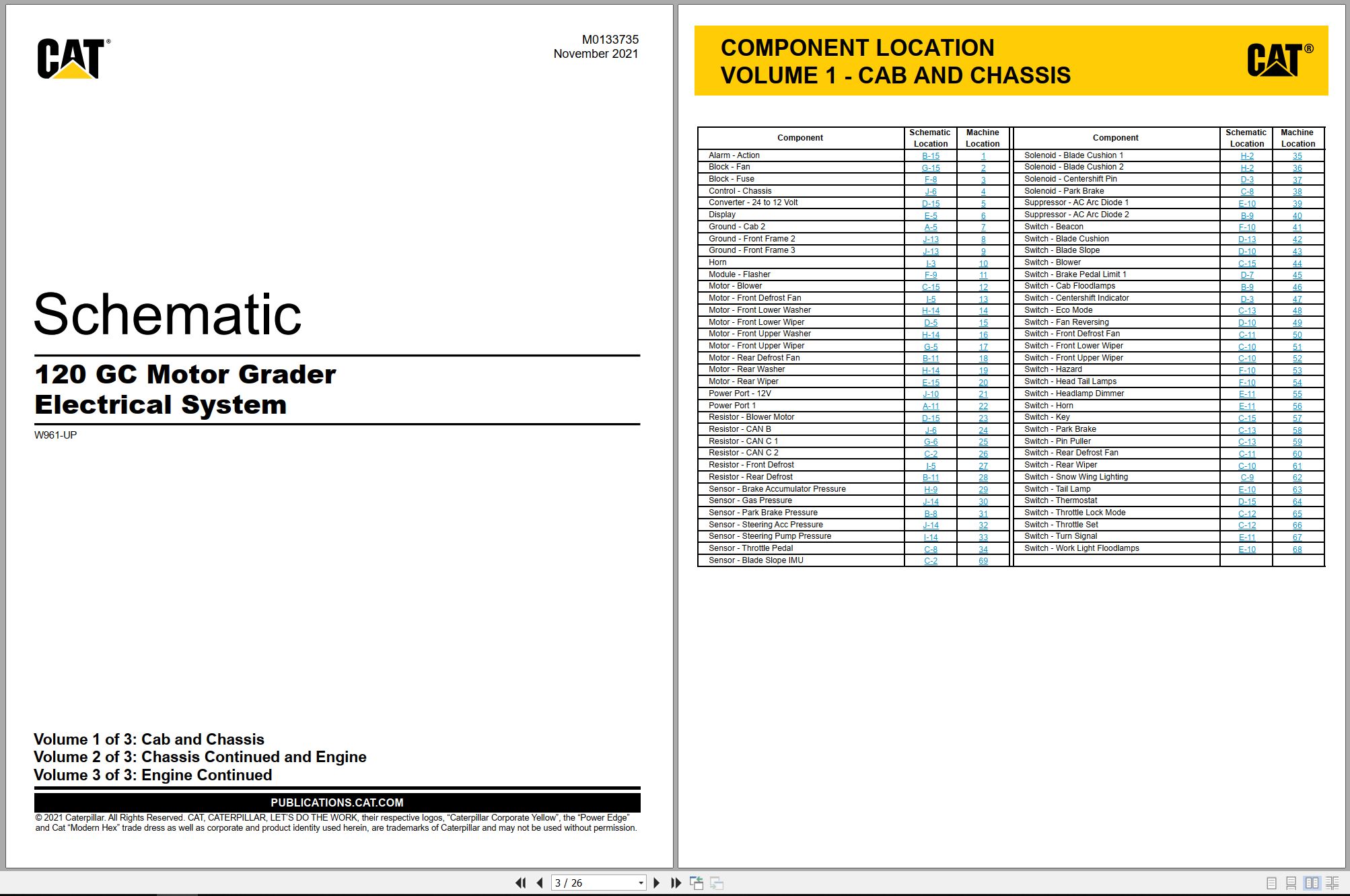1350x896 pixels.
Task: Follow D-5 link for Motor - Front Lower Wiper
Action: point(931,323)
